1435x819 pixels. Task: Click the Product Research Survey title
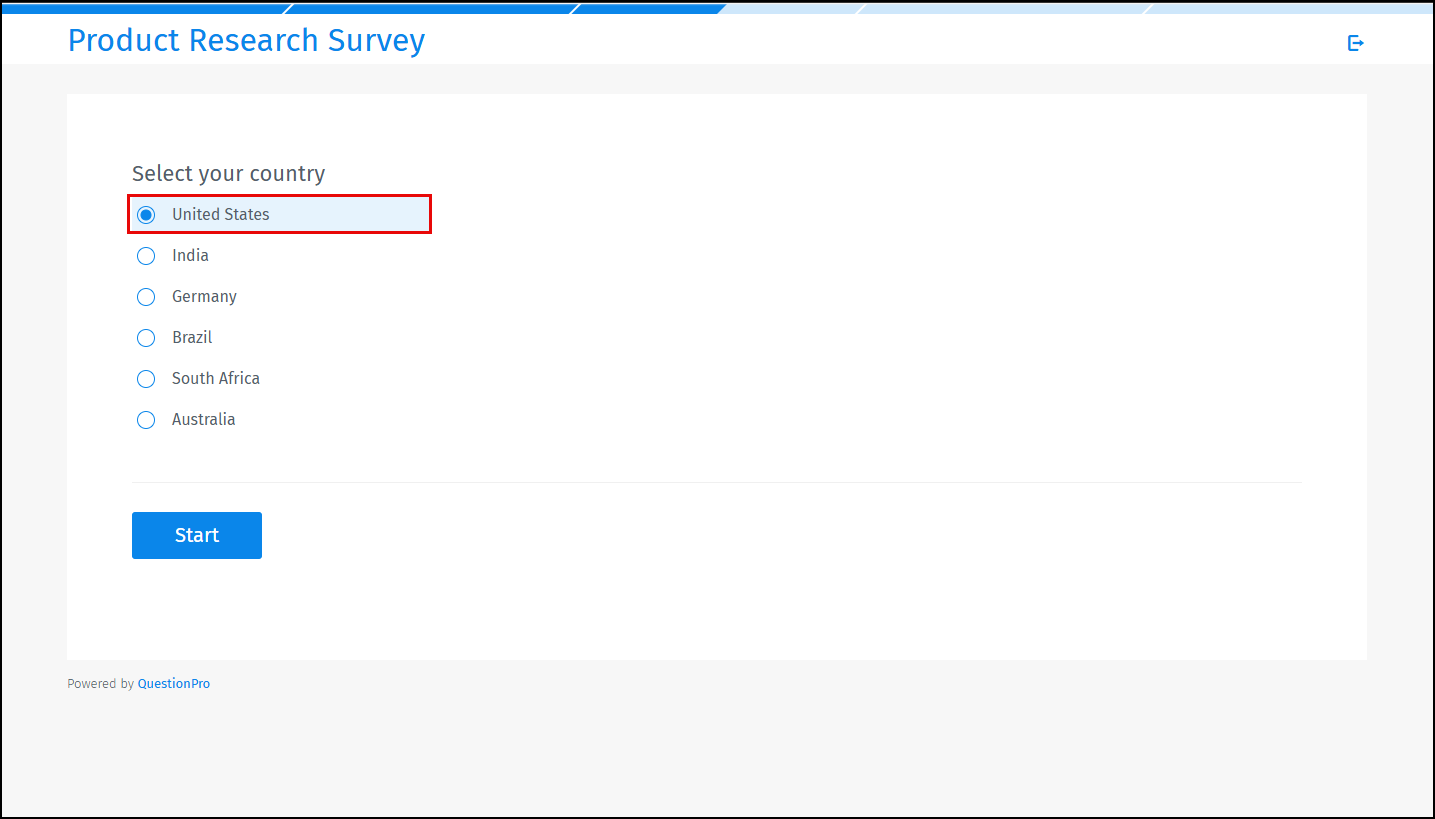(x=246, y=40)
